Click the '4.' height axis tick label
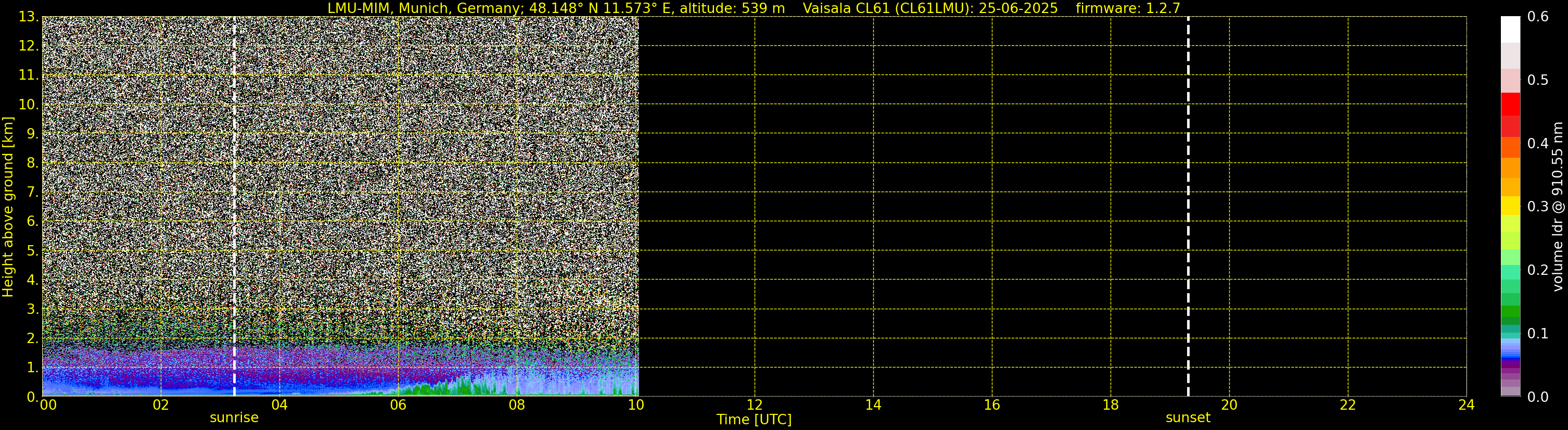This screenshot has width=1568, height=430. pos(32,280)
